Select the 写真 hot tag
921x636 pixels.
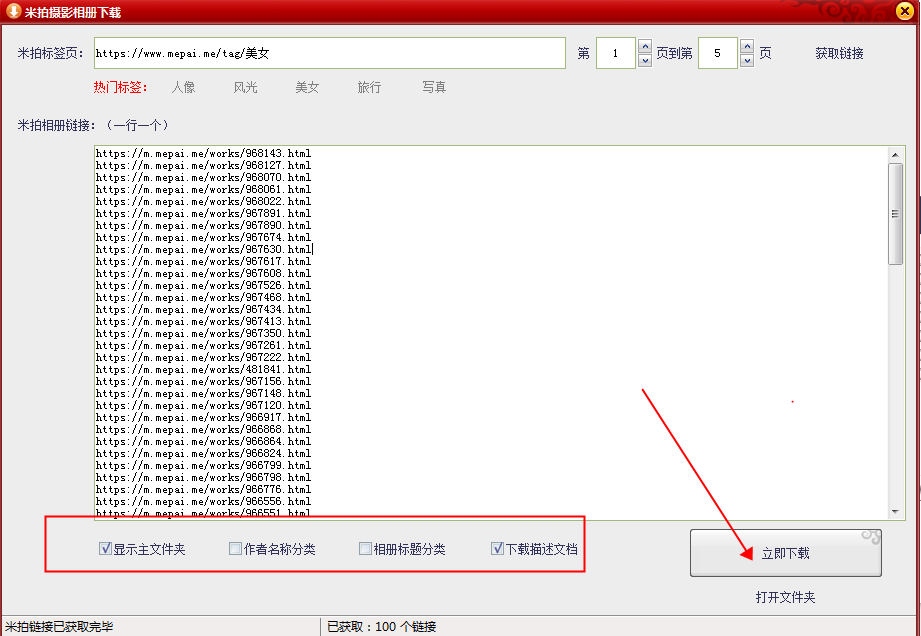point(434,88)
